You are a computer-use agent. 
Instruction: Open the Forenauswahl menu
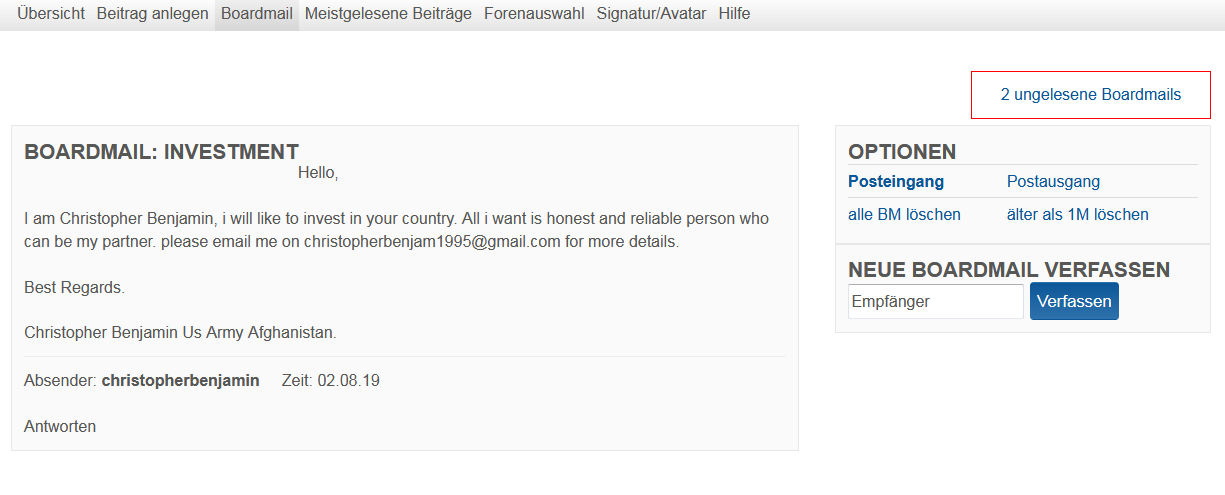(534, 14)
